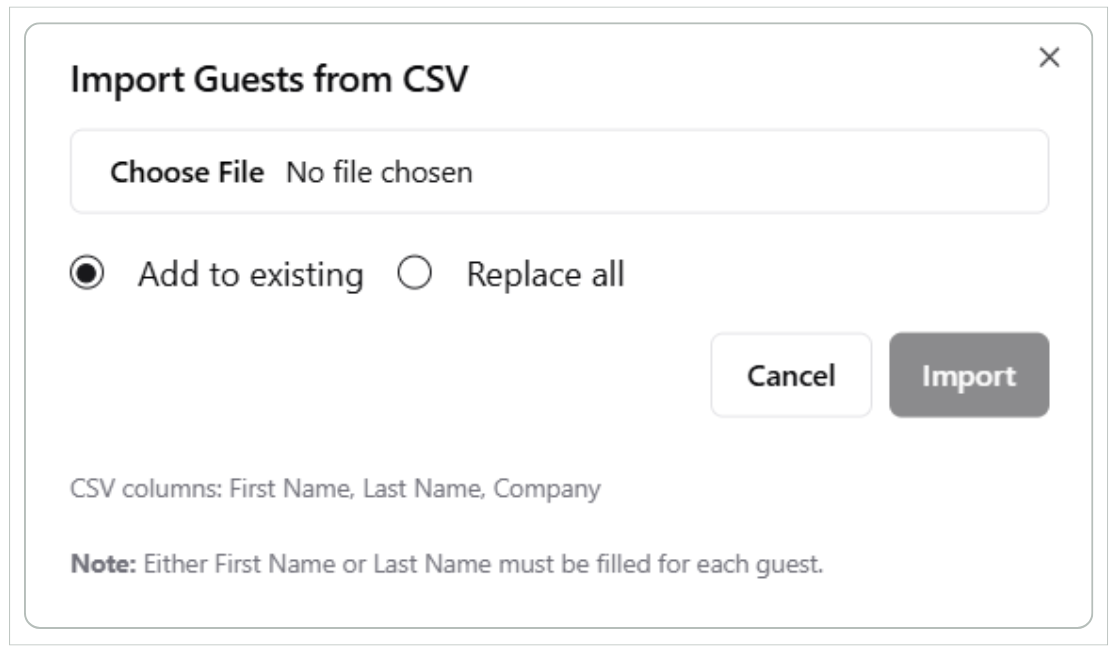1118x656 pixels.
Task: Click the Choose File button
Action: point(187,172)
